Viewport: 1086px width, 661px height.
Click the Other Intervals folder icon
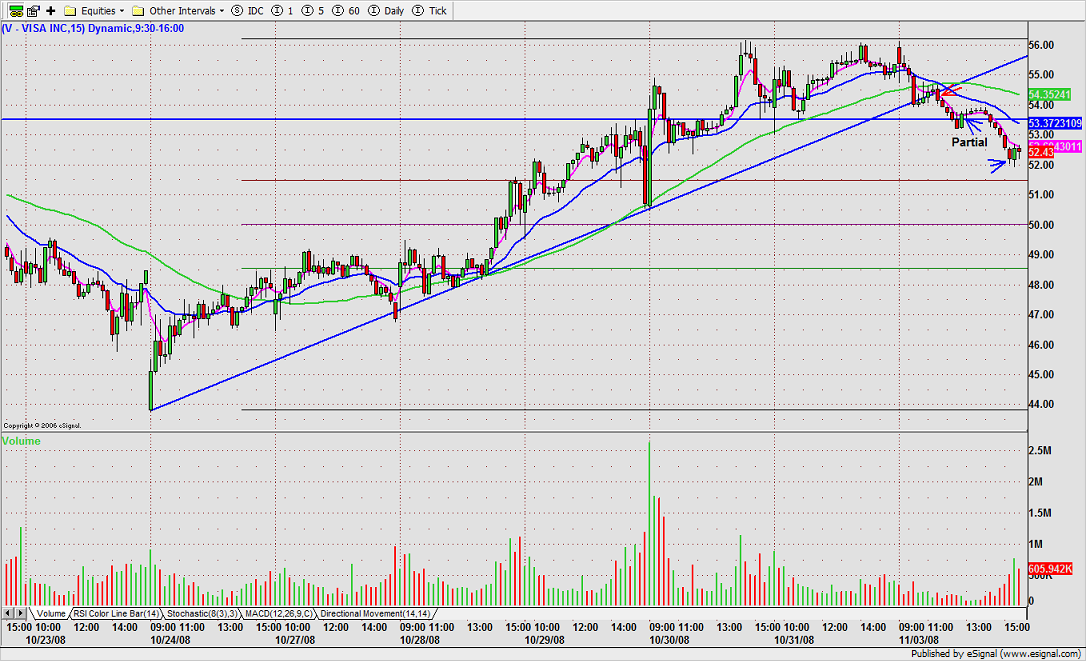pyautogui.click(x=138, y=10)
